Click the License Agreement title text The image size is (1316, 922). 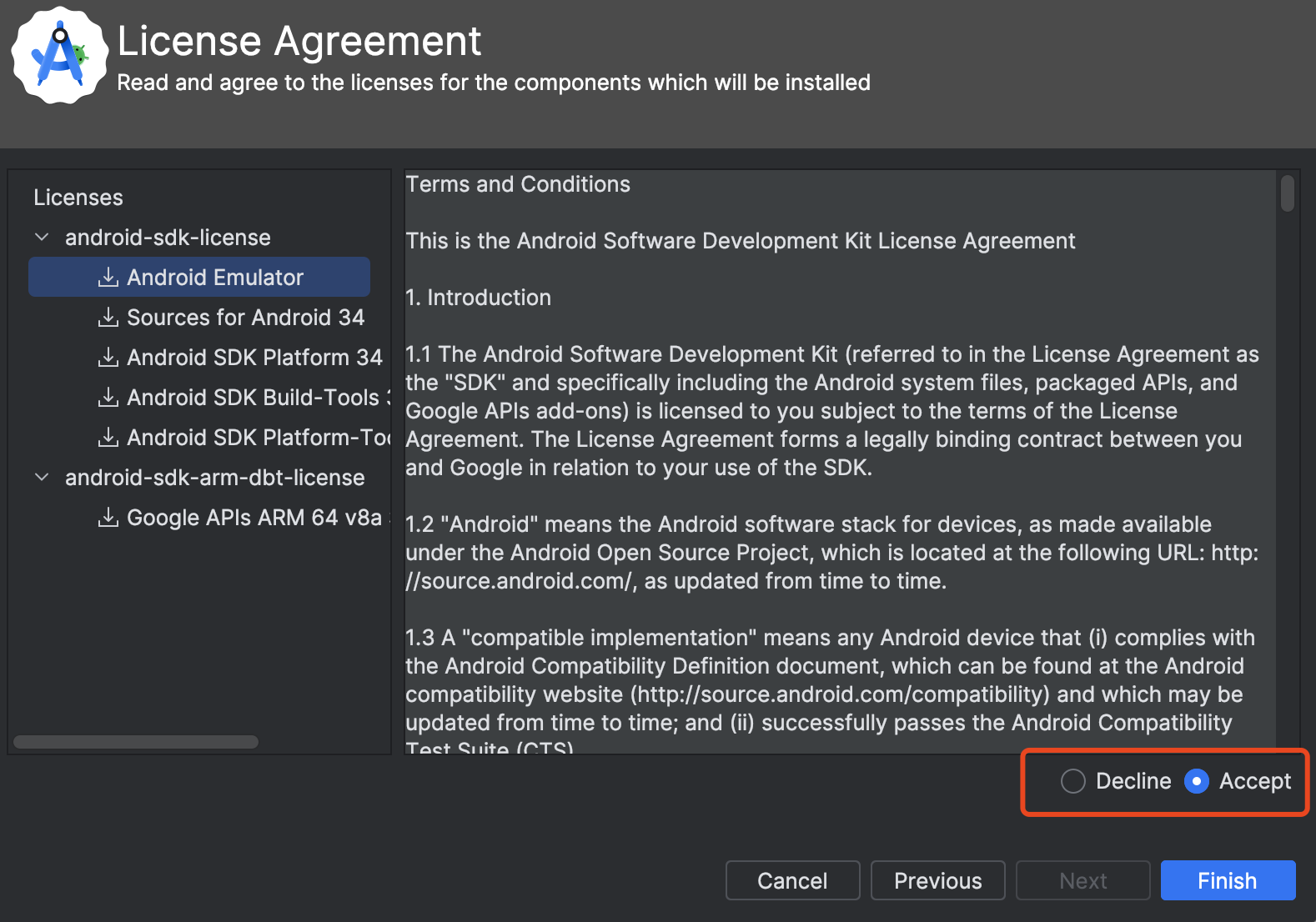pos(299,41)
